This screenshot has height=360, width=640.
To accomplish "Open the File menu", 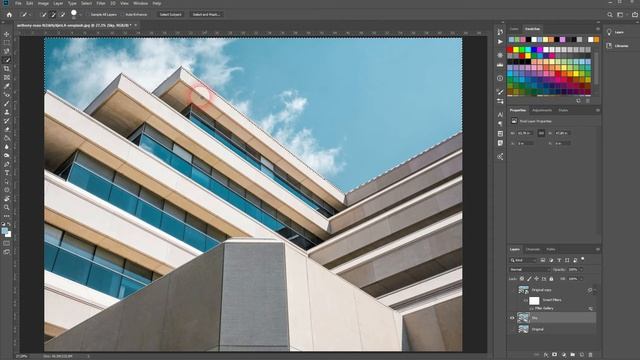I will [x=18, y=3].
